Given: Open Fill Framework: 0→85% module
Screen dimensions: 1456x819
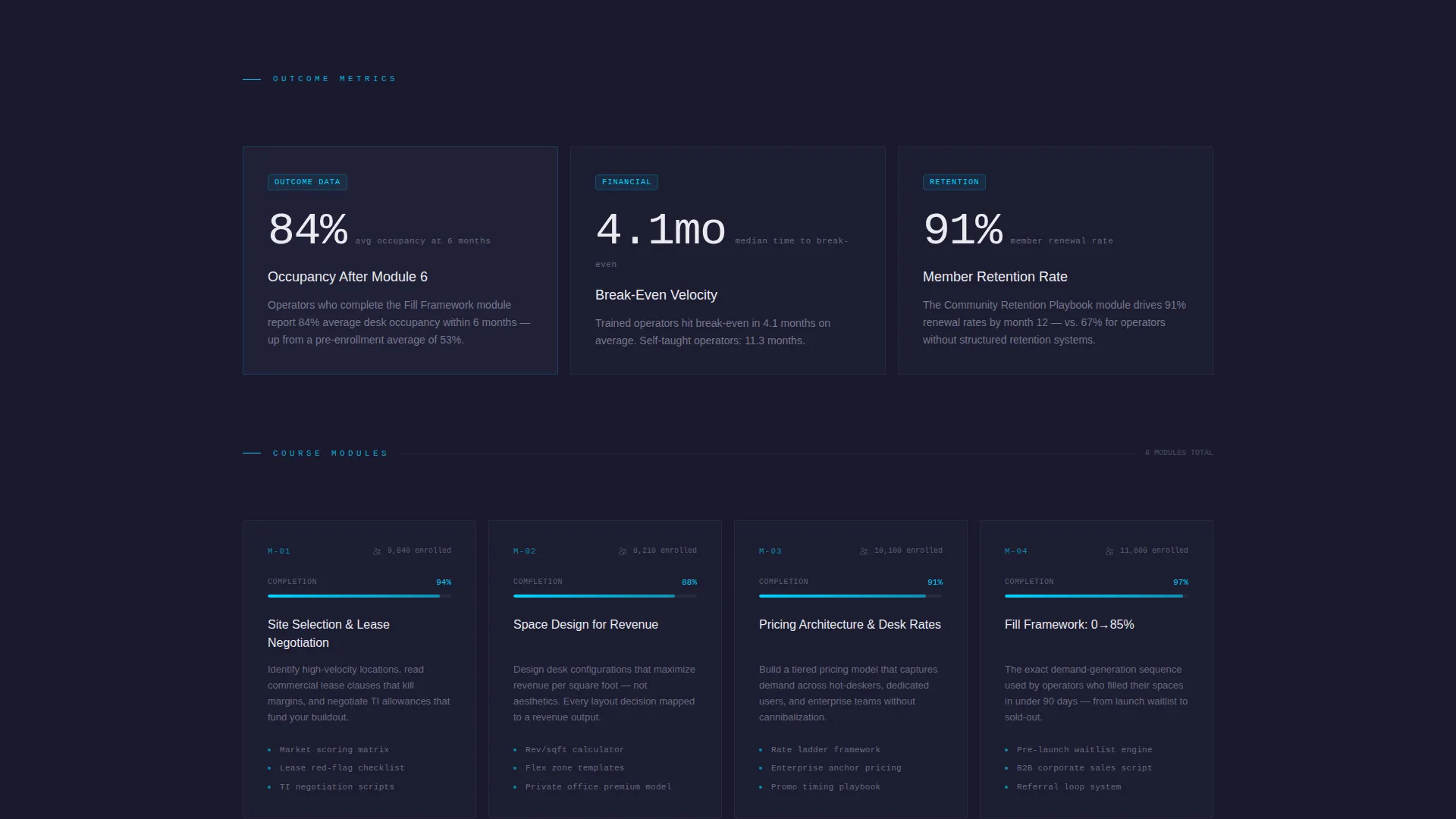Looking at the screenshot, I should (x=1069, y=624).
